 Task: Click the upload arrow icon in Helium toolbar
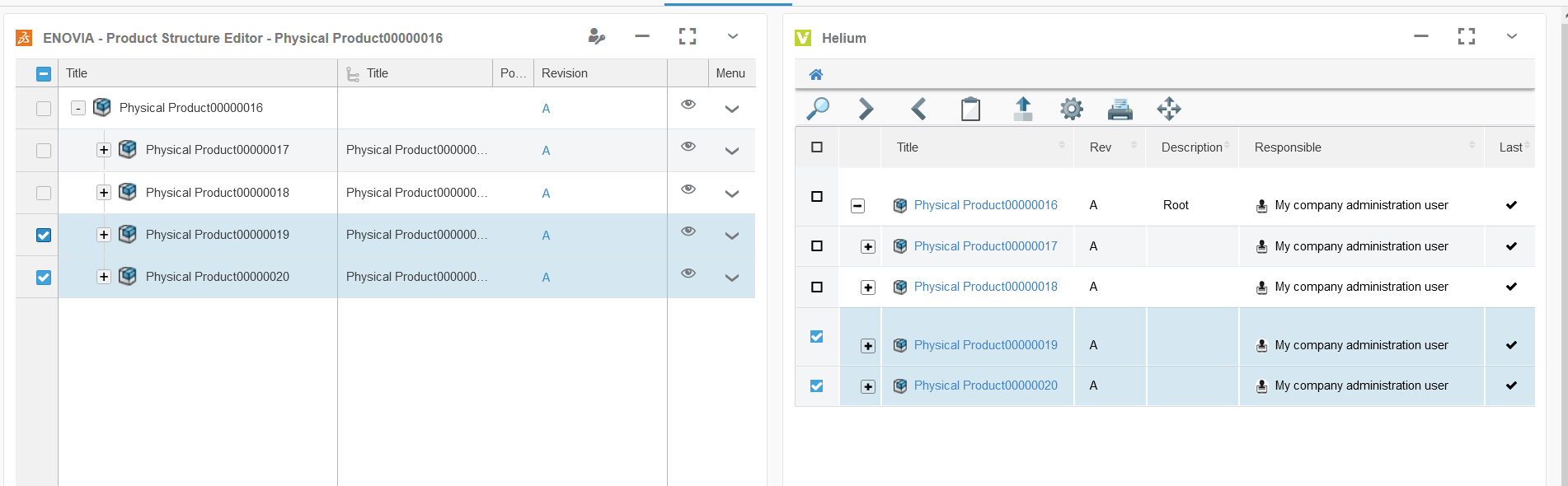[x=1022, y=109]
